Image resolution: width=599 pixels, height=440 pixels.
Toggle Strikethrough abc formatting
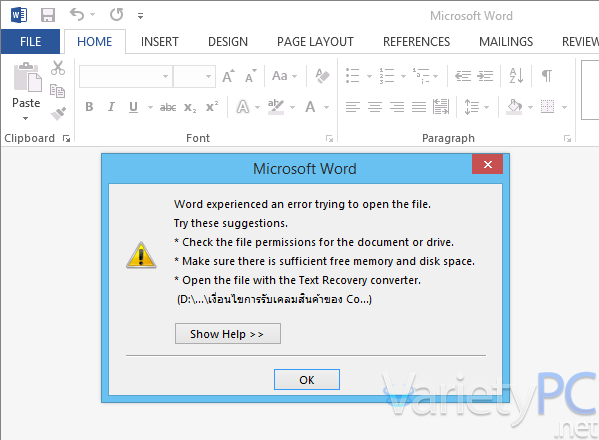[168, 107]
